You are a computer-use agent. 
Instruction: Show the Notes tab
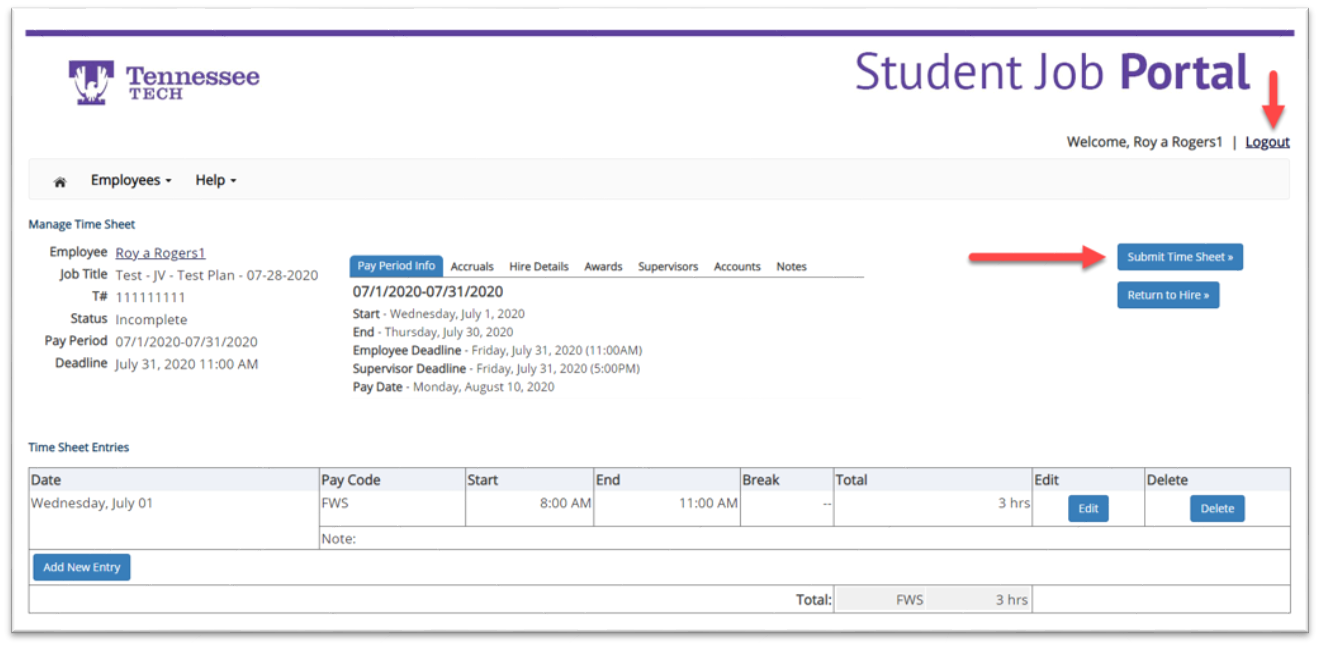[x=791, y=267]
